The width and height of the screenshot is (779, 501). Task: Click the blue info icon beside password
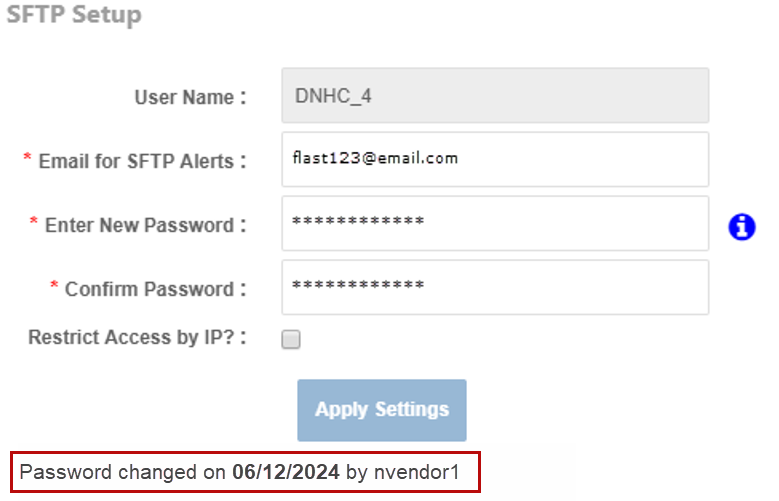tap(741, 227)
